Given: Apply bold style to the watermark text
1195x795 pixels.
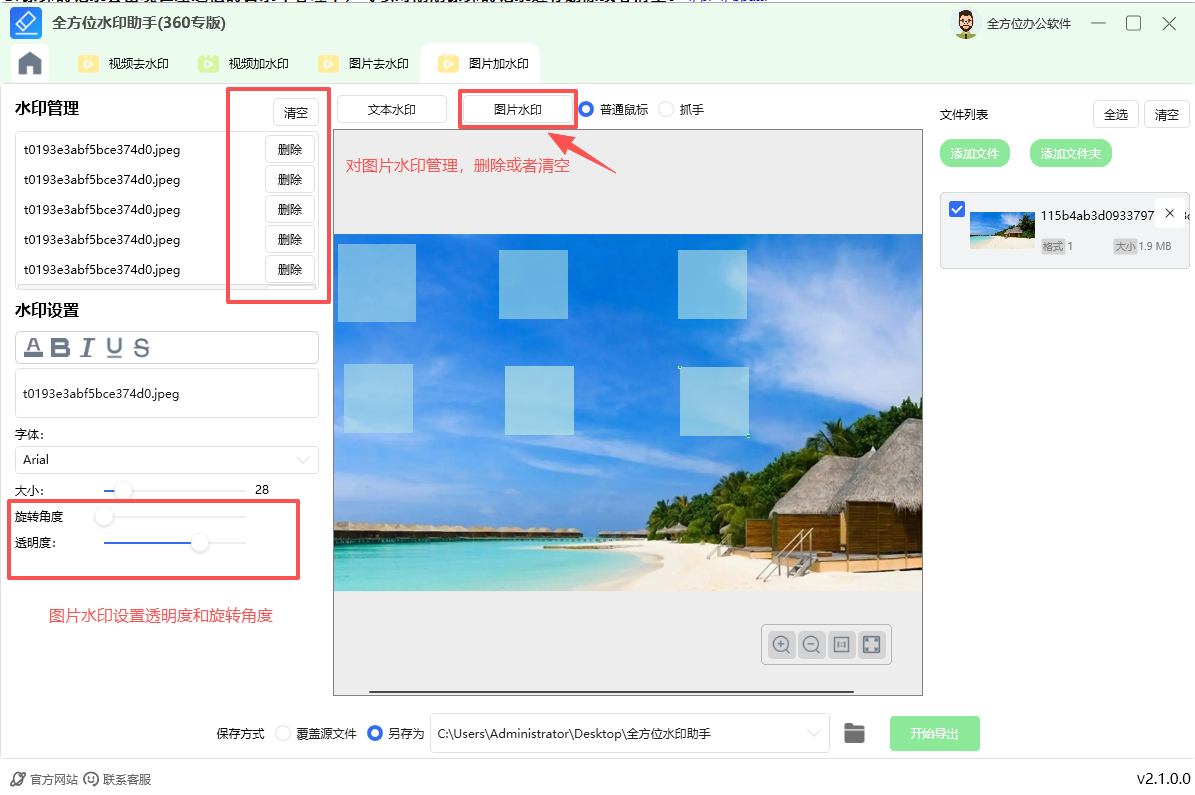Looking at the screenshot, I should tap(62, 347).
